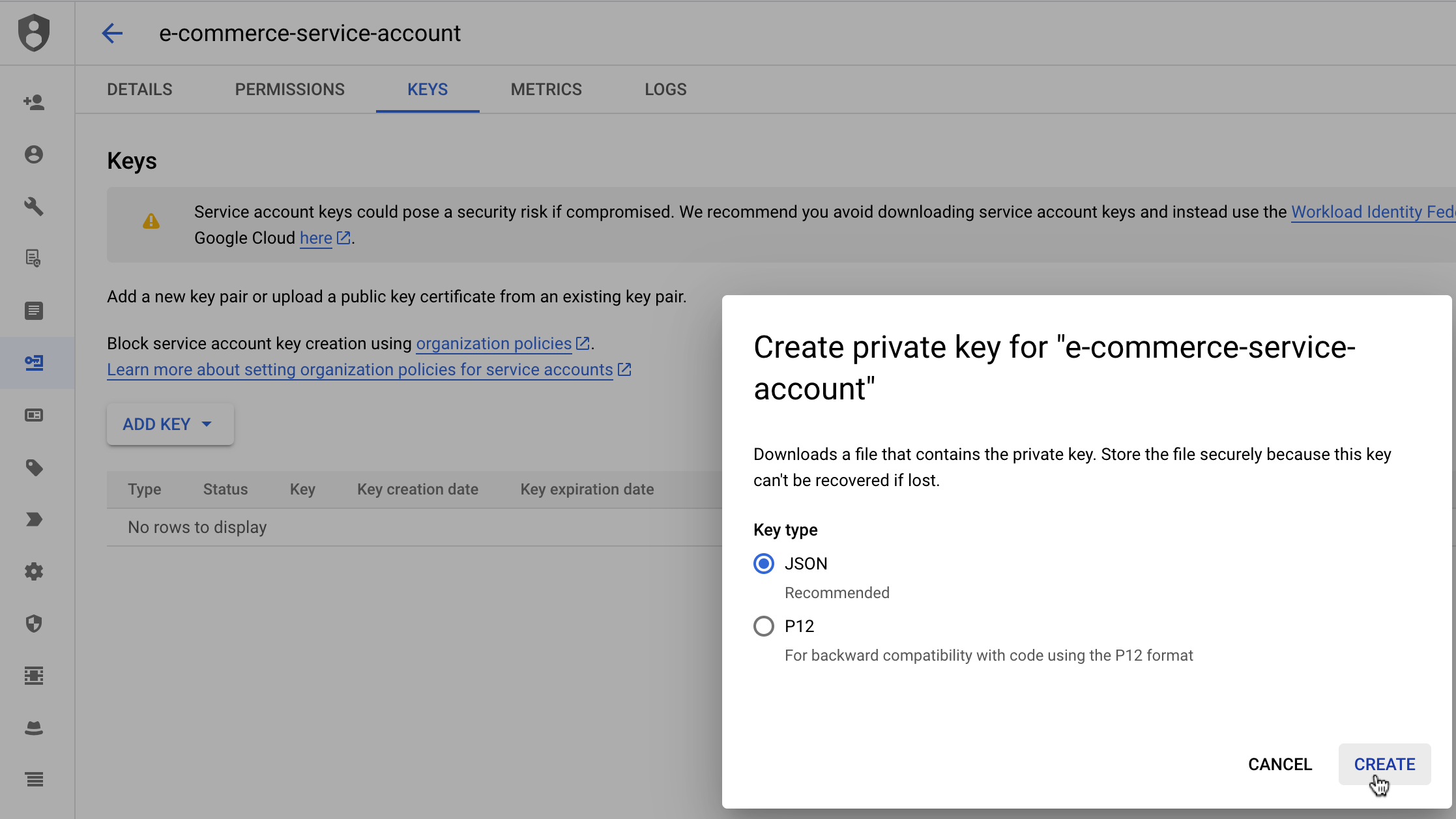Select the Service Accounts key icon
Viewport: 1456px width, 819px height.
click(x=34, y=364)
